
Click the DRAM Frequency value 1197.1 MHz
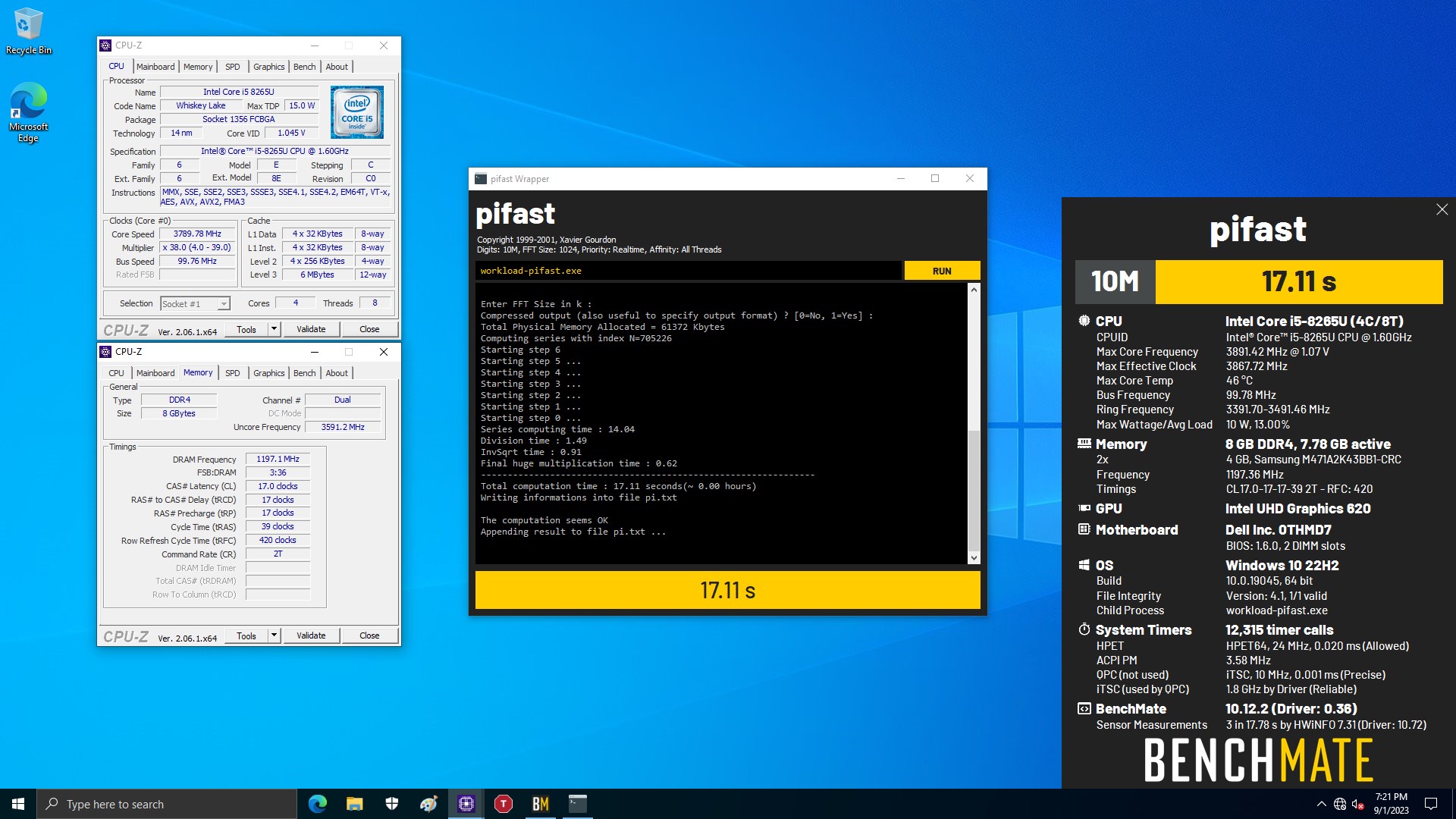pos(278,459)
